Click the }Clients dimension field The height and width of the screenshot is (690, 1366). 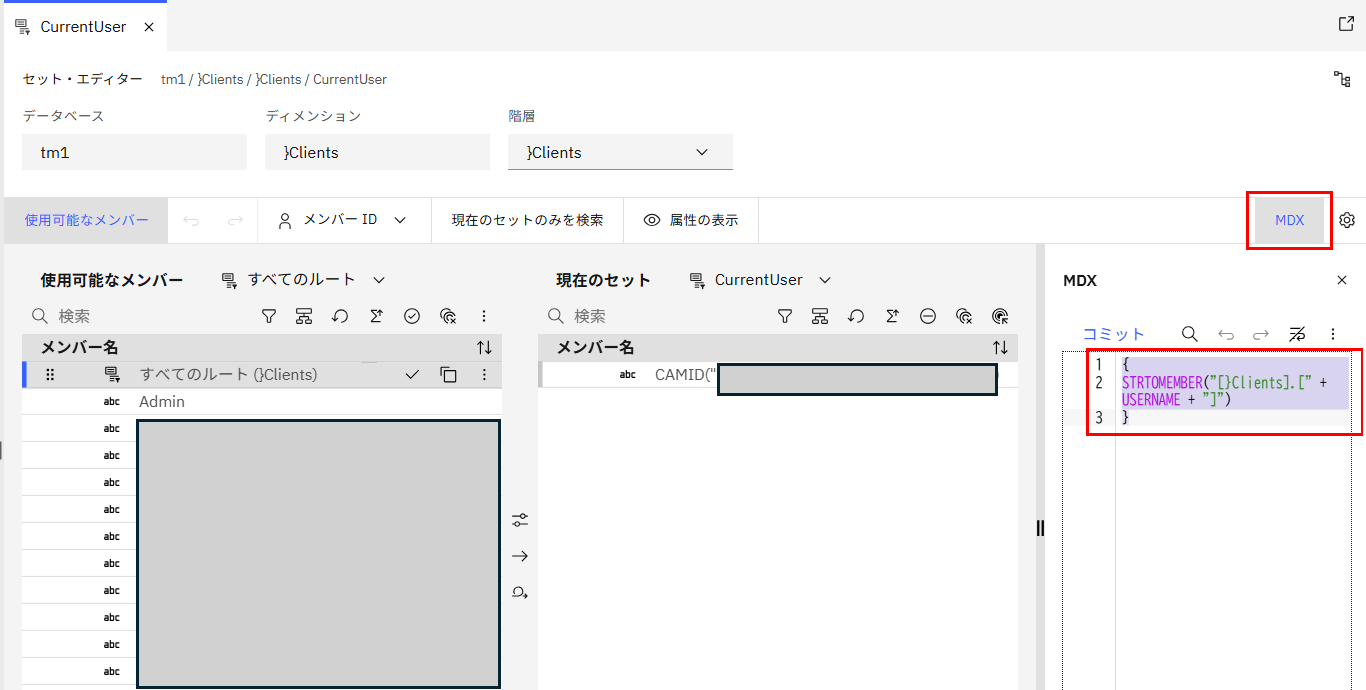(377, 152)
